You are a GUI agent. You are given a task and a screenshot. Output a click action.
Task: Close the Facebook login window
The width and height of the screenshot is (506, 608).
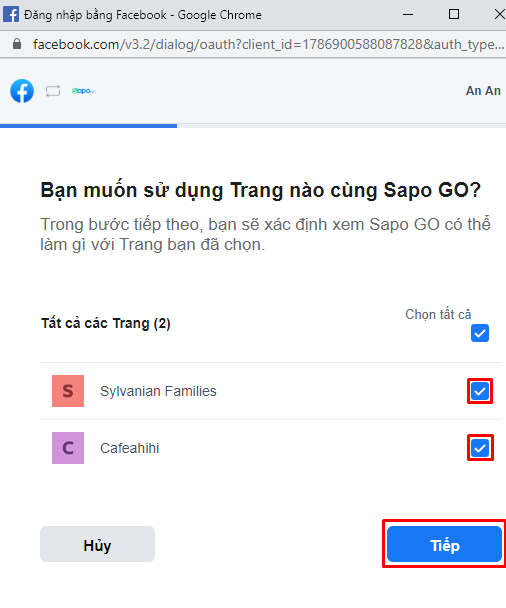[x=499, y=14]
